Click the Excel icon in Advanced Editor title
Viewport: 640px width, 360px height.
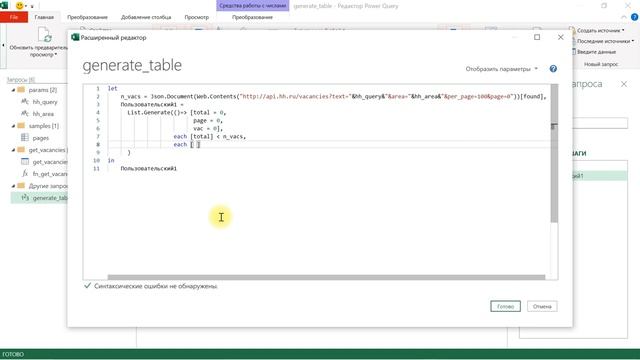tap(75, 37)
